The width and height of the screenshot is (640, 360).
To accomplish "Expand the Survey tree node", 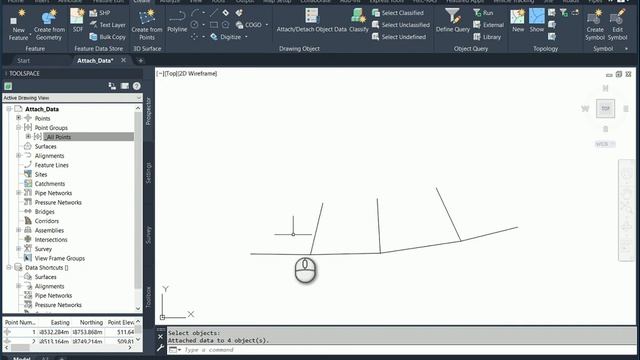I will [19, 249].
